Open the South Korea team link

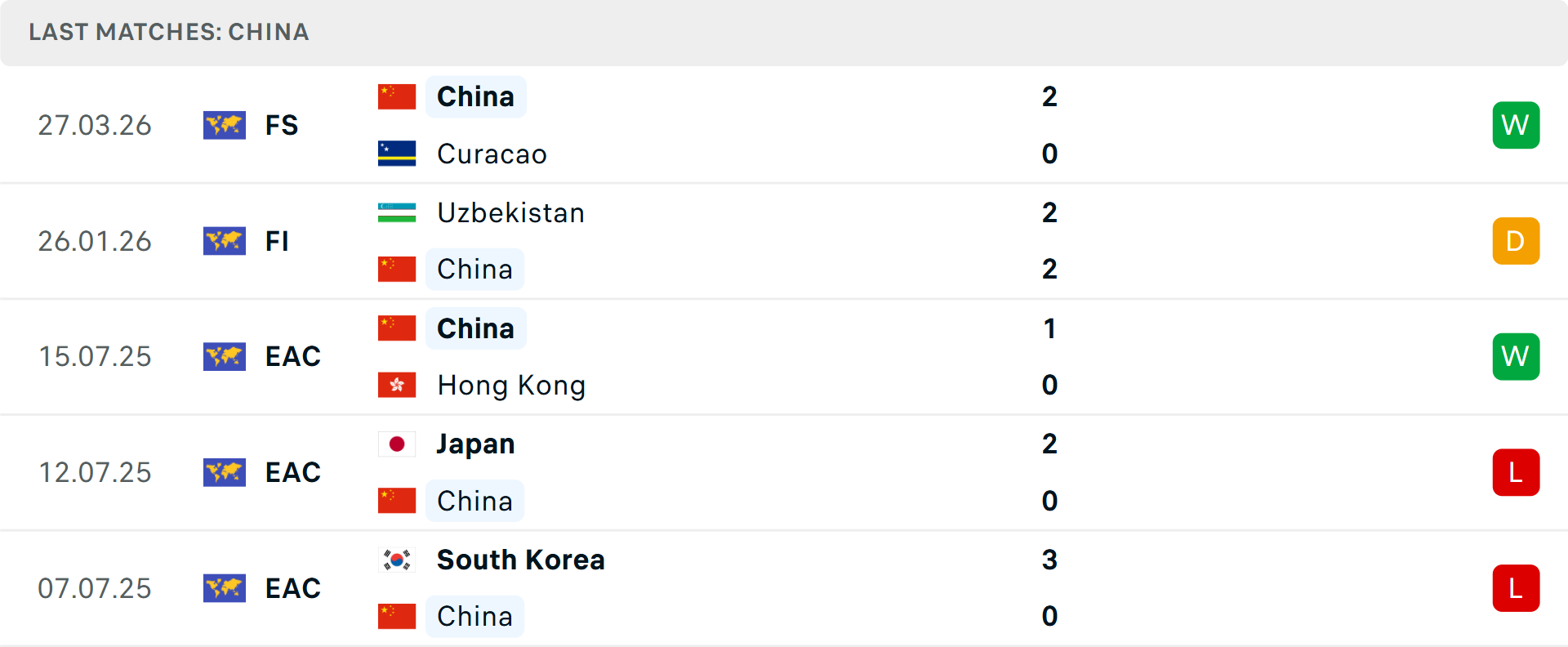pos(520,560)
